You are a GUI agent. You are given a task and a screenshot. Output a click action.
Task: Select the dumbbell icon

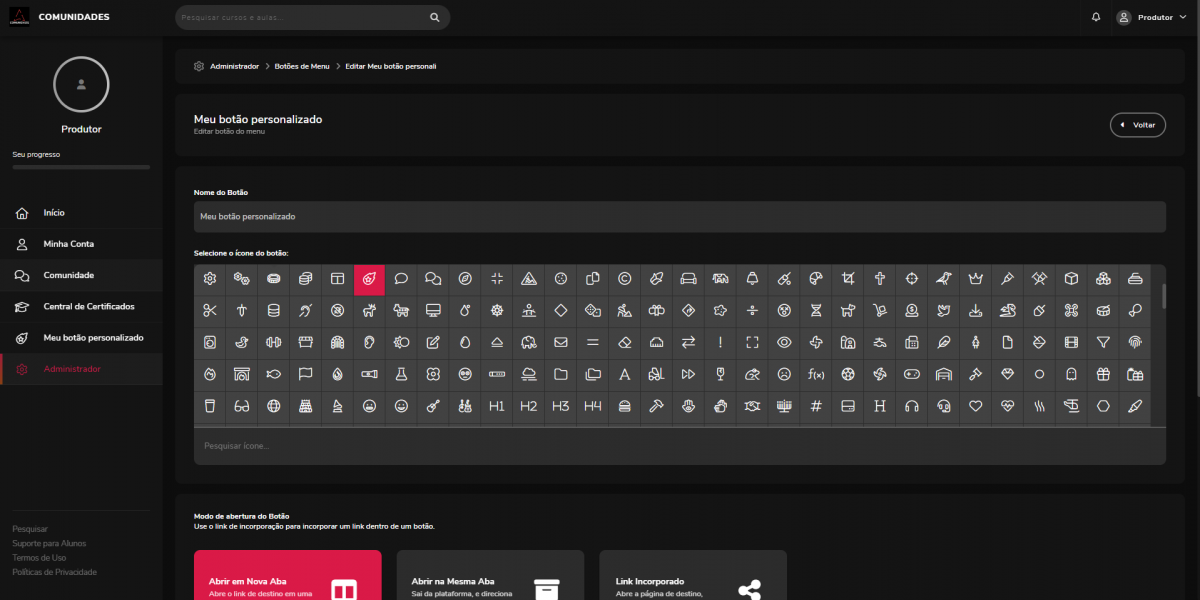point(273,343)
